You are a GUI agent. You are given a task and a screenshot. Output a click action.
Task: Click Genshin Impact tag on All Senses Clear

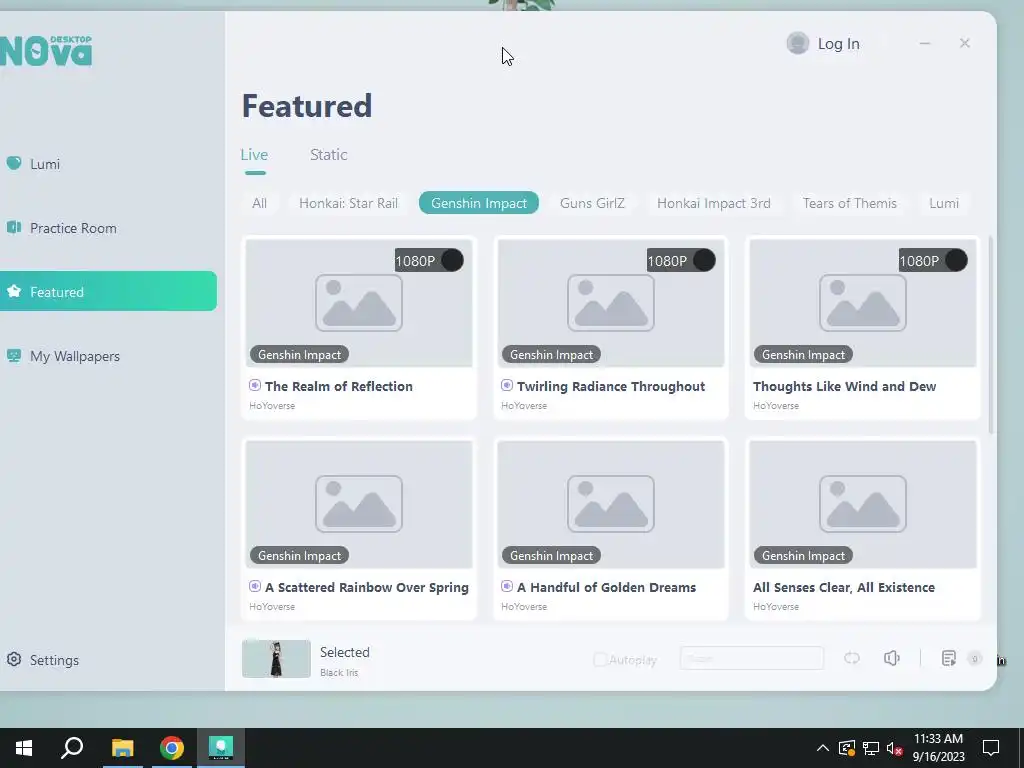pos(803,556)
